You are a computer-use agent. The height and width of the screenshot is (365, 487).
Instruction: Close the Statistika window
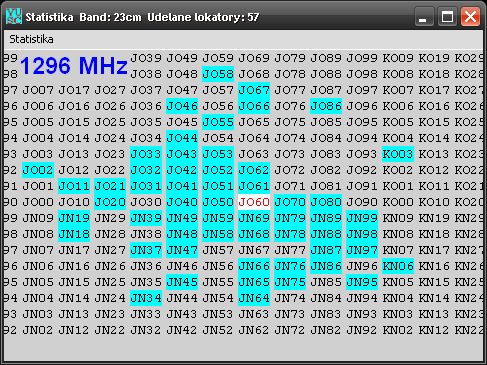coord(470,16)
